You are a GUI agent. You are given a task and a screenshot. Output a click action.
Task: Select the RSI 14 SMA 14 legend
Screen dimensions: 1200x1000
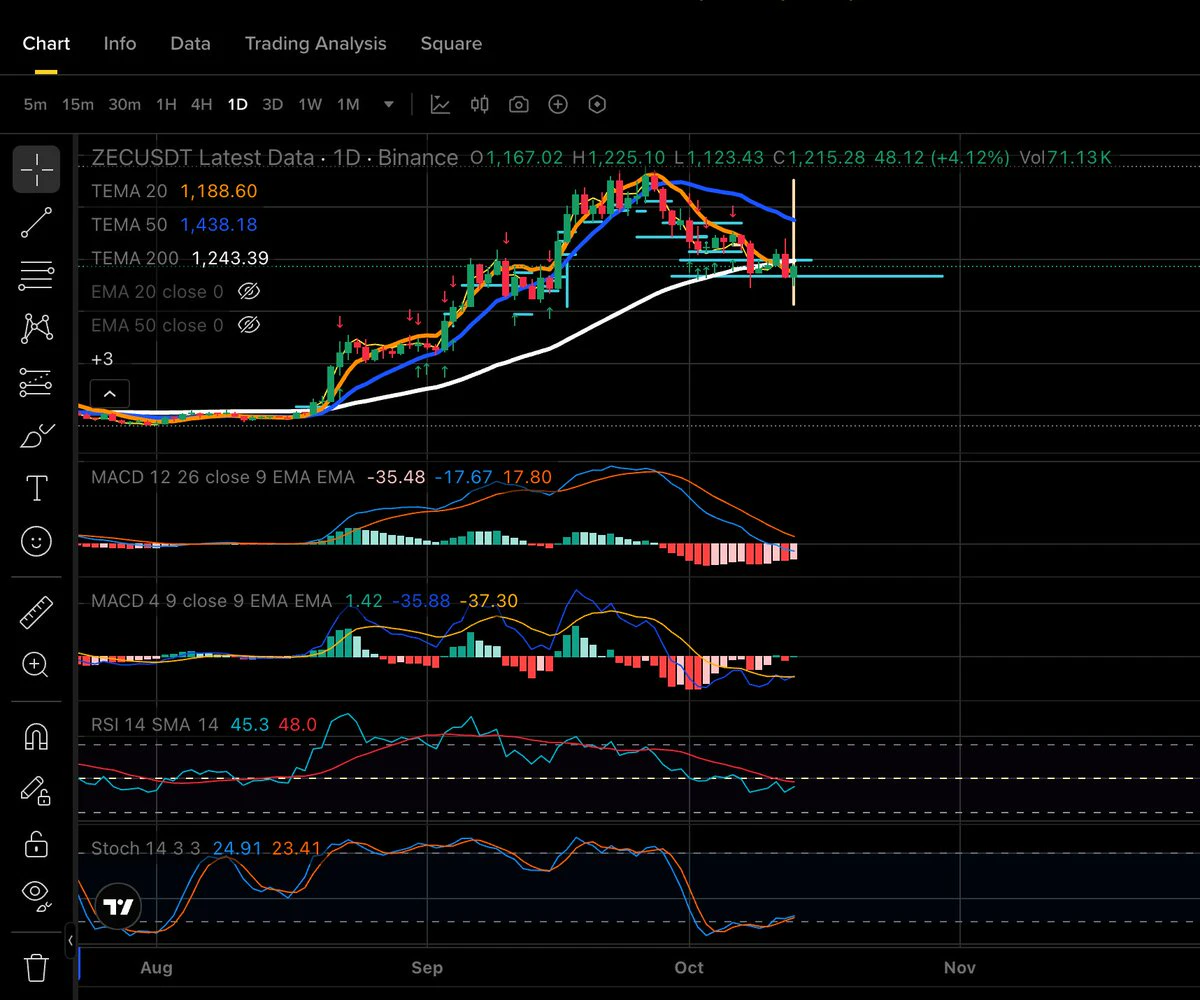(155, 724)
